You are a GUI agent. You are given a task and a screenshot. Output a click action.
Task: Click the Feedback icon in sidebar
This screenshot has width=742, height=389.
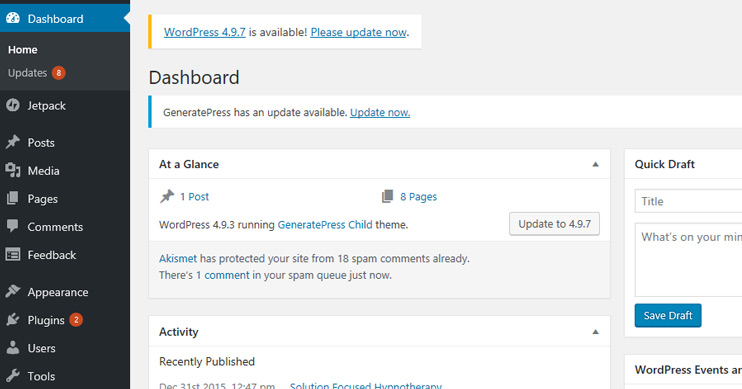pyautogui.click(x=13, y=255)
